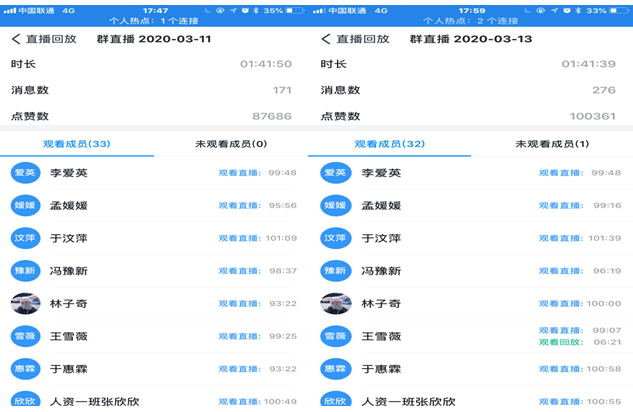
Task: Tap 惠霖 avatar beside the 100:58 watch time
Action: (x=335, y=369)
